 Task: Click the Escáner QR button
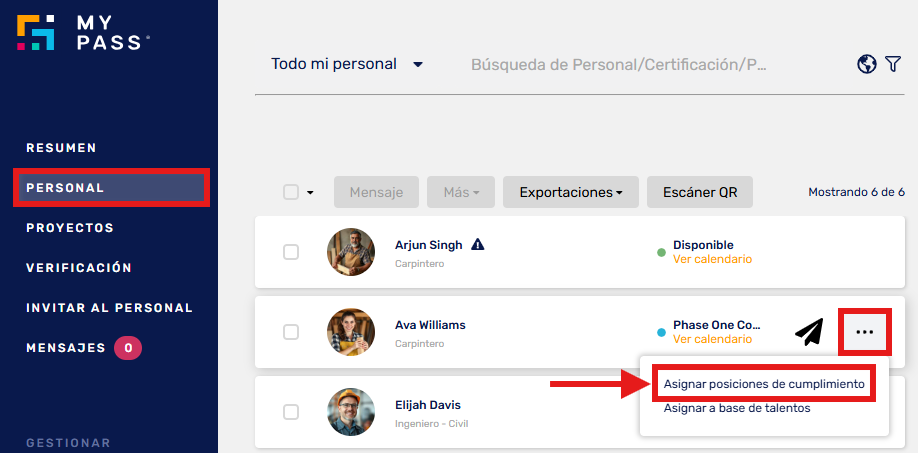(700, 192)
